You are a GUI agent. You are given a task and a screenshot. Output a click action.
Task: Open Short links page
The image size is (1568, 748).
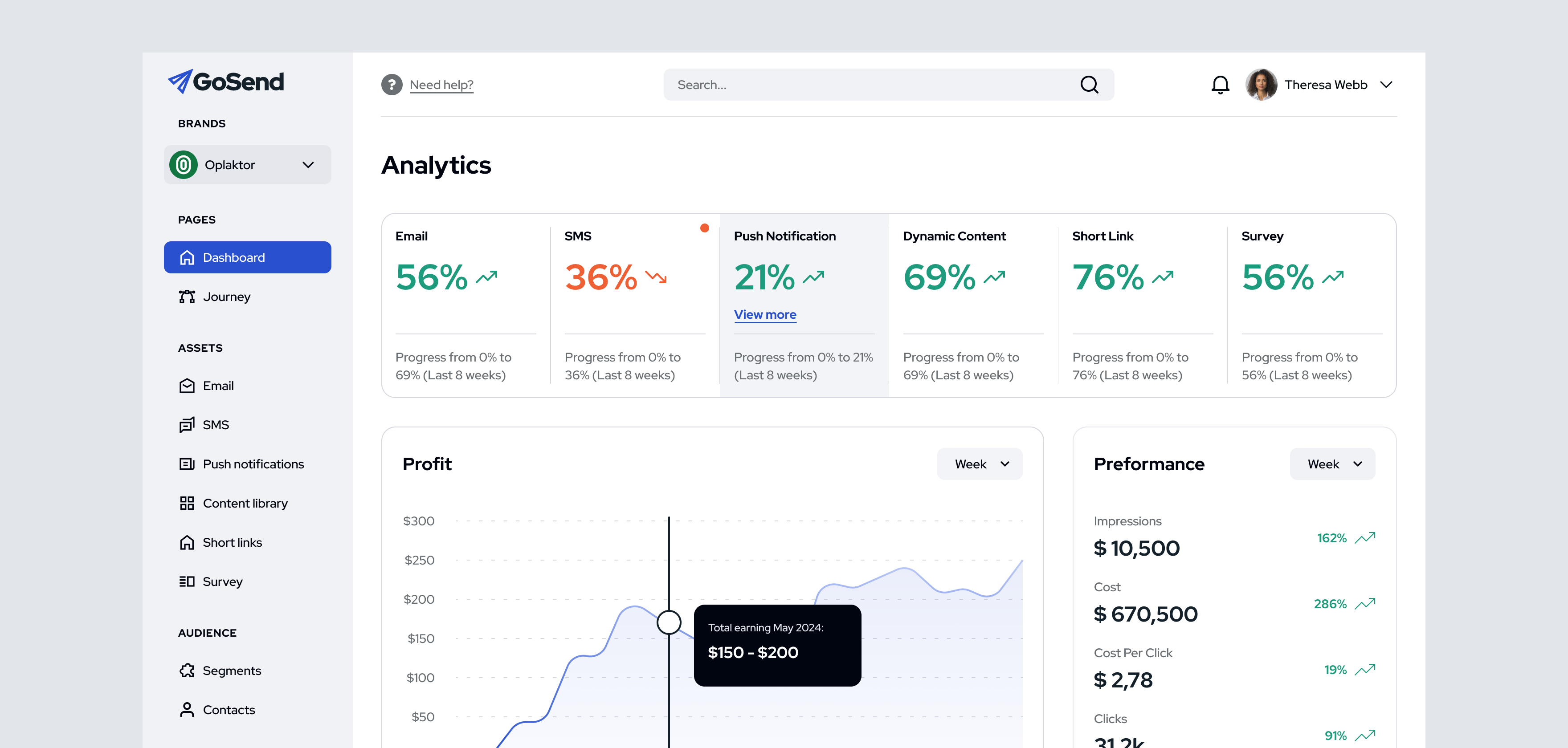pyautogui.click(x=232, y=542)
